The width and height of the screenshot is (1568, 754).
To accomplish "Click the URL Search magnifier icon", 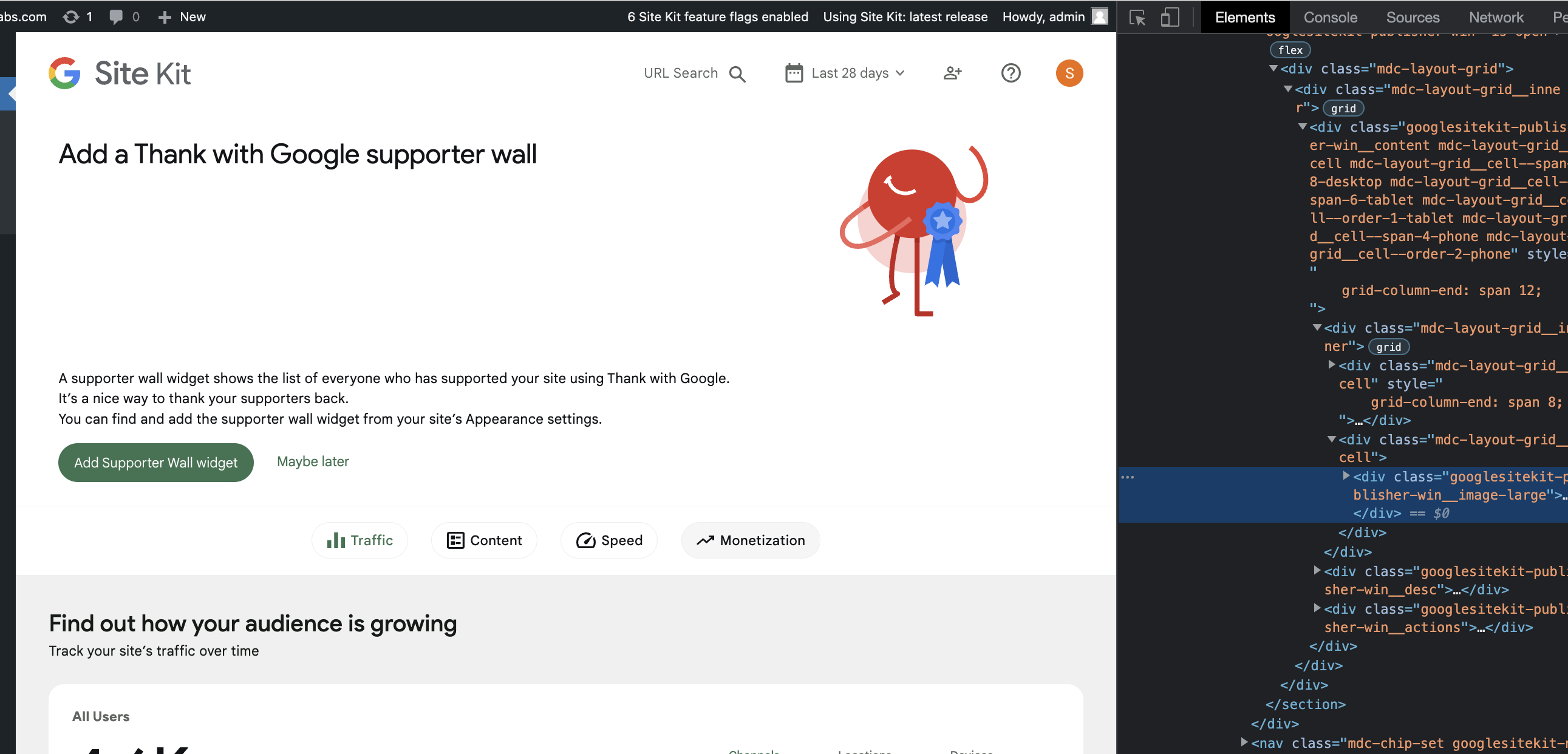I will click(737, 73).
